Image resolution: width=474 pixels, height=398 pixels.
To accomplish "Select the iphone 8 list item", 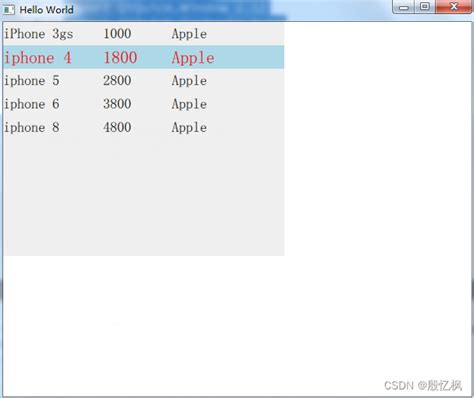I will pos(144,127).
